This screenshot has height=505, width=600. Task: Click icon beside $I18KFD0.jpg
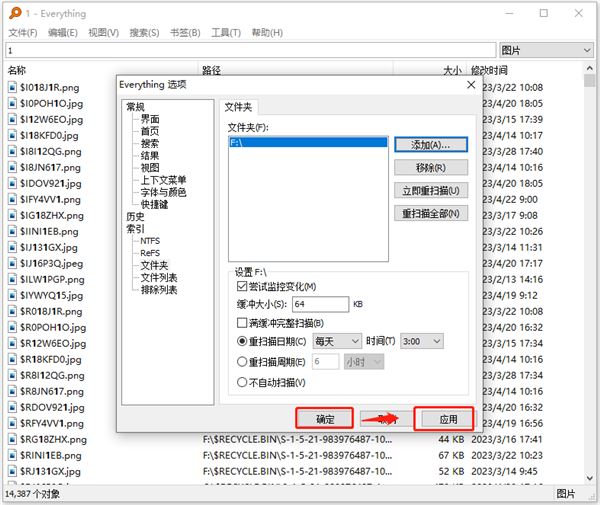(x=13, y=136)
